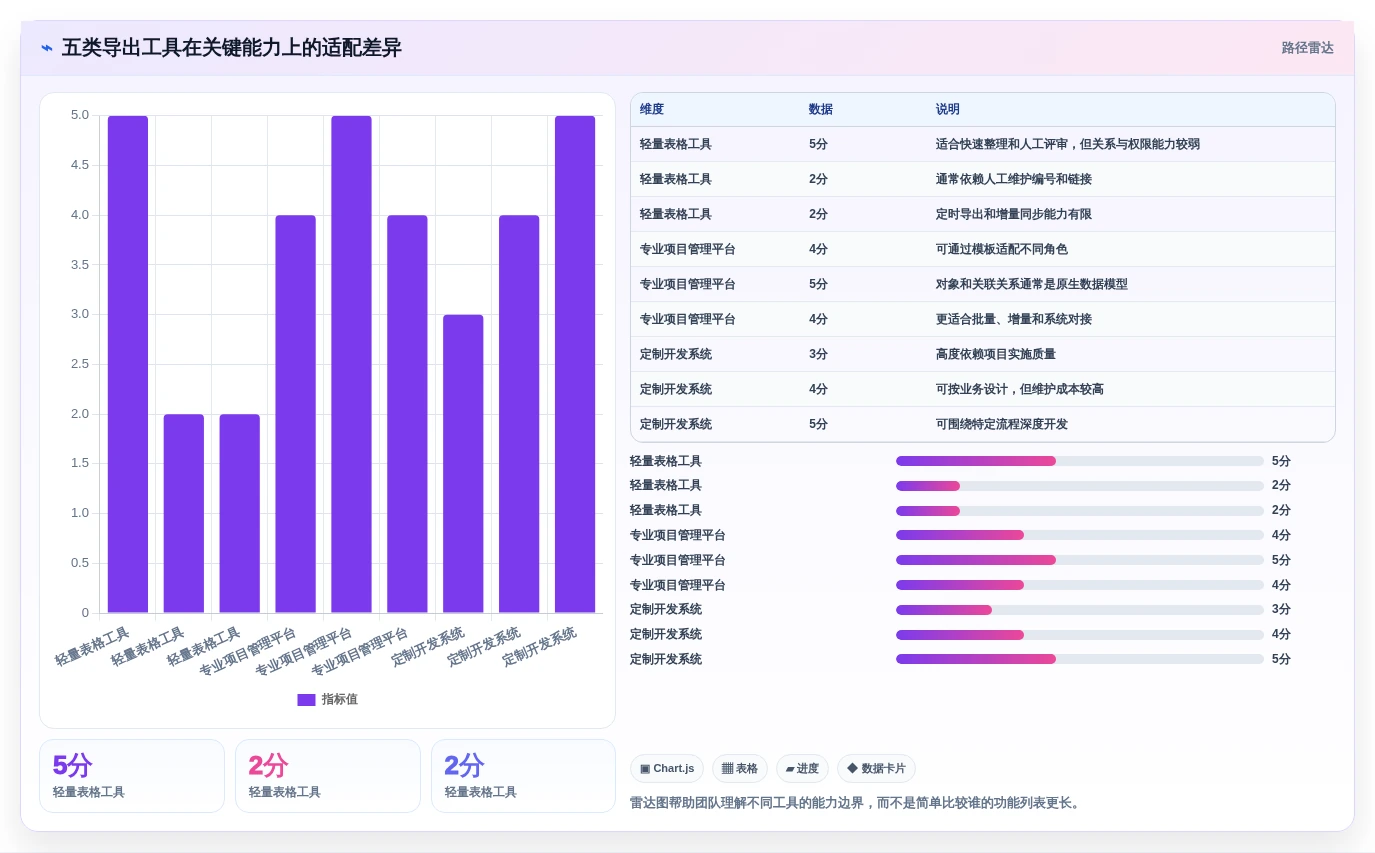Select the 进度 chip

point(802,768)
